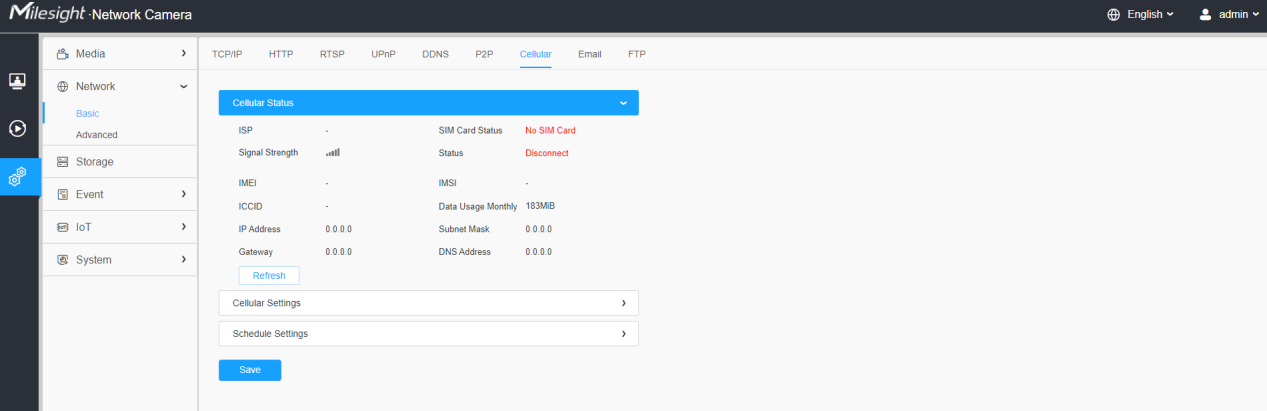Click the Signal Strength label
Screen dimensions: 1267x411
(268, 153)
